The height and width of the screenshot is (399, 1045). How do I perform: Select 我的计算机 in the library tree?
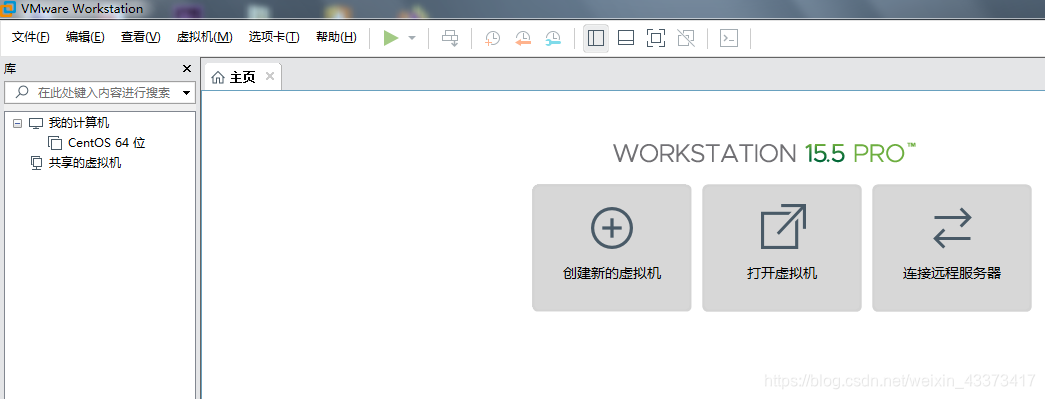pyautogui.click(x=79, y=123)
